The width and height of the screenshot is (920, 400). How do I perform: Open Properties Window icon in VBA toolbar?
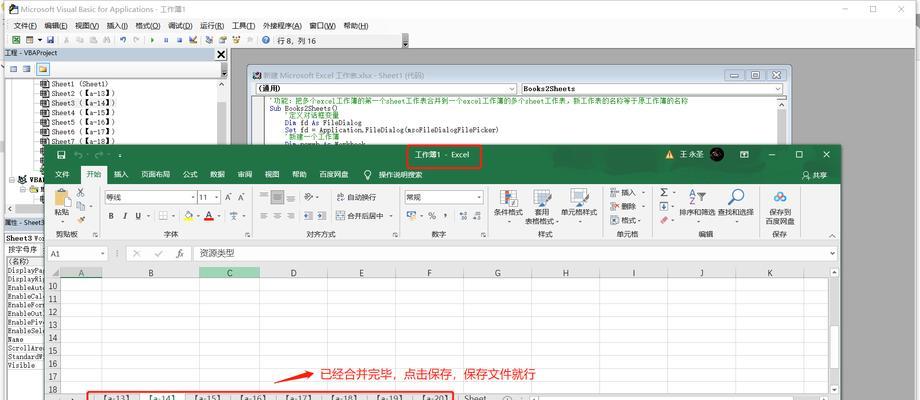(x=222, y=40)
